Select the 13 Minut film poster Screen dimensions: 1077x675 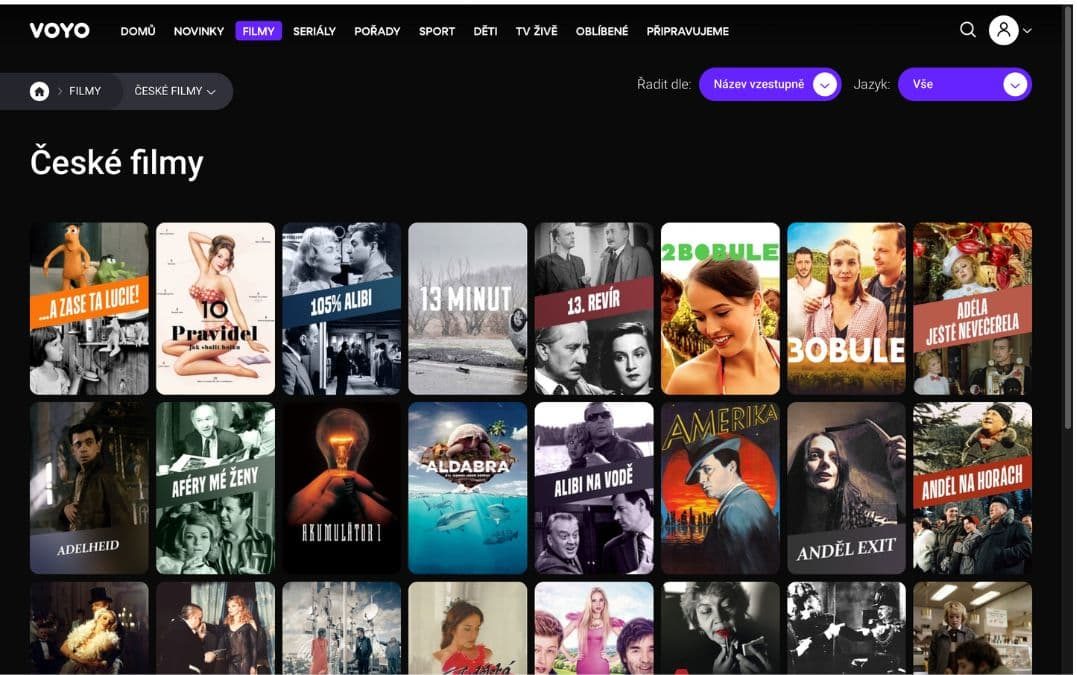coord(468,308)
